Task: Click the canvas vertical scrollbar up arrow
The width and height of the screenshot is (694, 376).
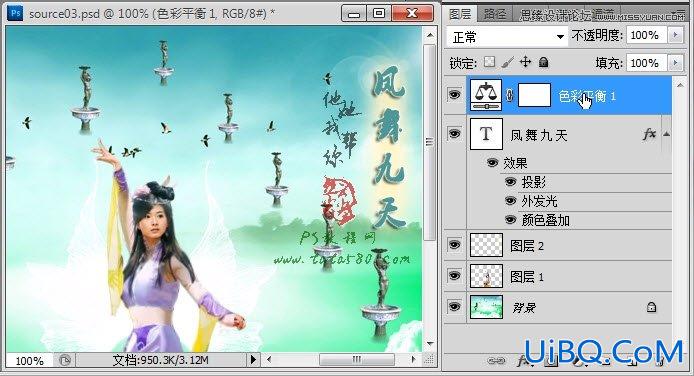Action: tap(430, 34)
